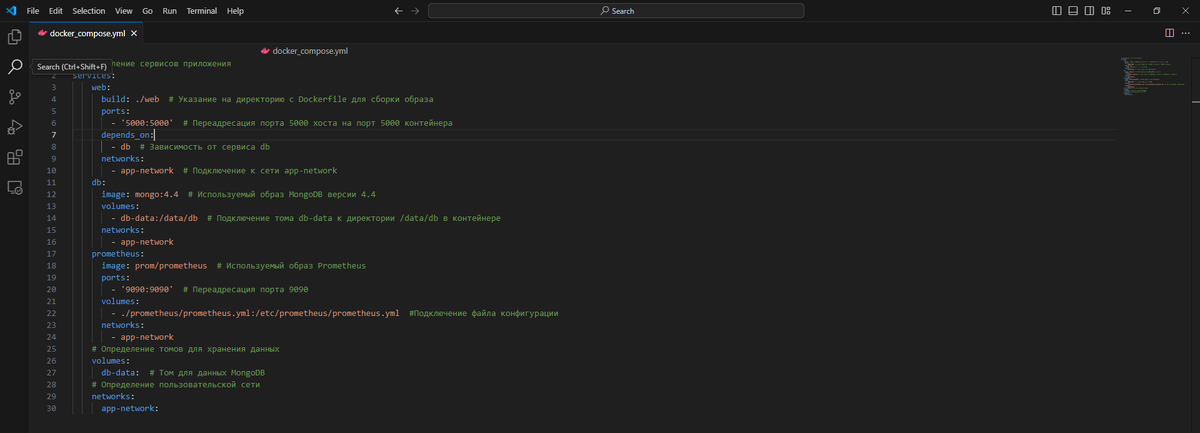Image resolution: width=1200 pixels, height=433 pixels.
Task: Open the Edit menu
Action: [56, 10]
